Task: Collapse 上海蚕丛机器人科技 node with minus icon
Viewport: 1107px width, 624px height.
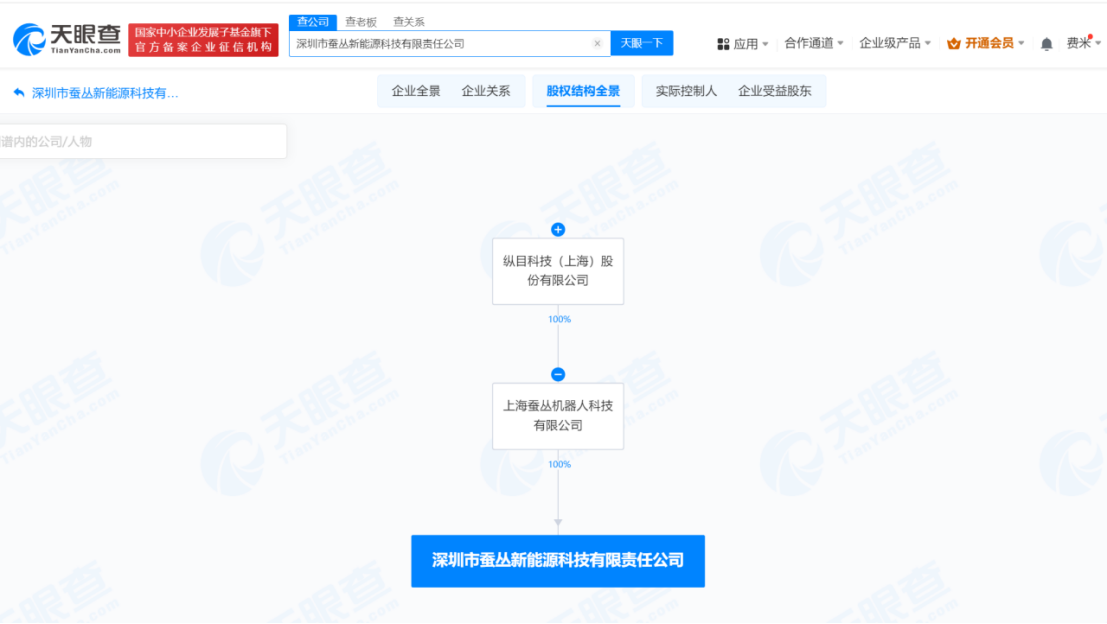Action: tap(558, 374)
